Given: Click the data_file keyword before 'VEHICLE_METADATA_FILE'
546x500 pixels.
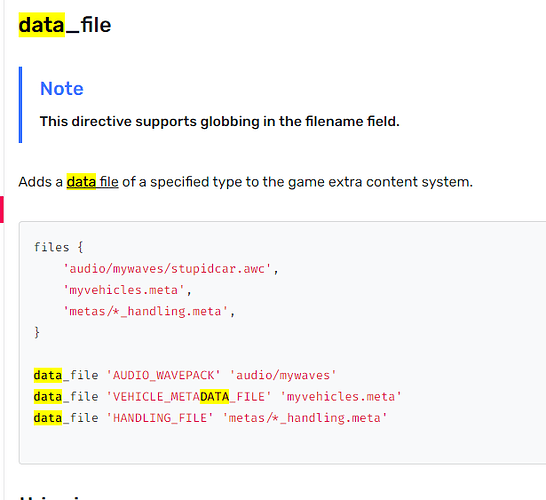Looking at the screenshot, I should click(66, 397).
